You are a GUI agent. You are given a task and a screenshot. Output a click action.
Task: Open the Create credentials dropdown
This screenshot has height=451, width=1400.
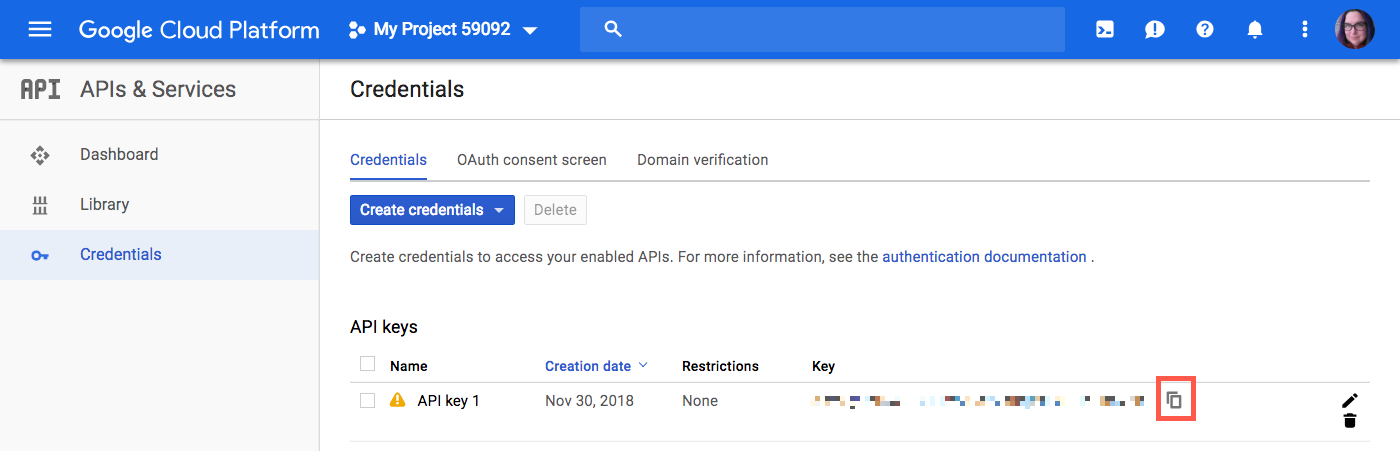click(x=432, y=210)
